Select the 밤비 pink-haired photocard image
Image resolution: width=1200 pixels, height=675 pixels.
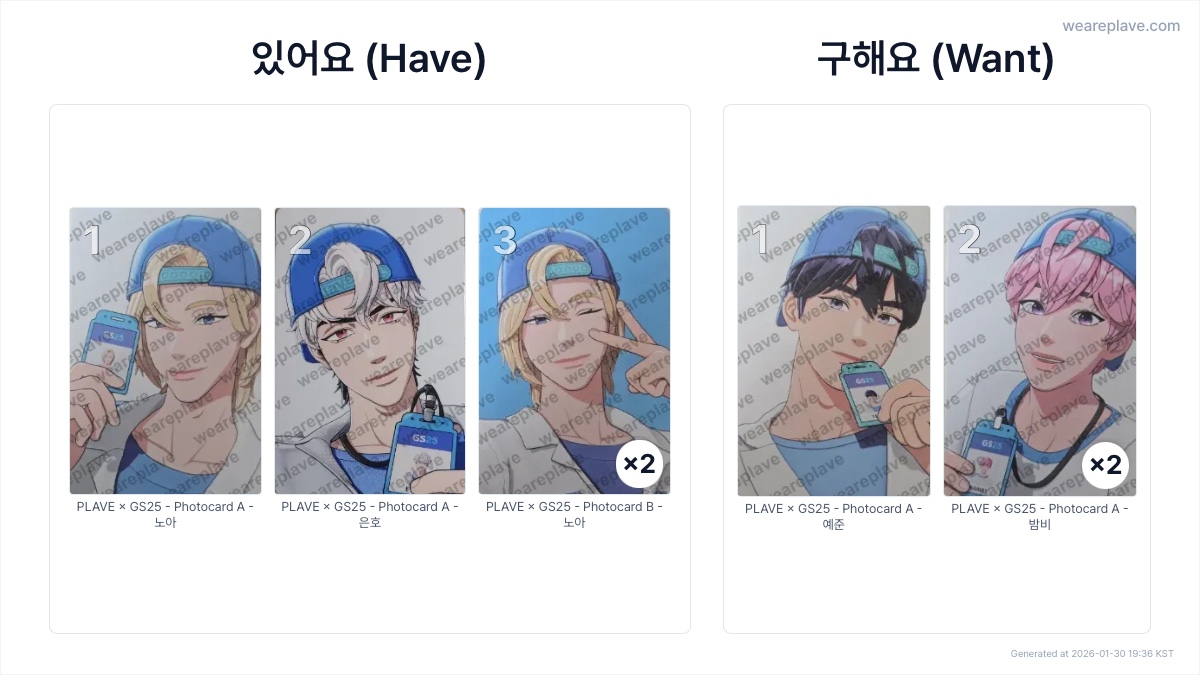point(1040,351)
